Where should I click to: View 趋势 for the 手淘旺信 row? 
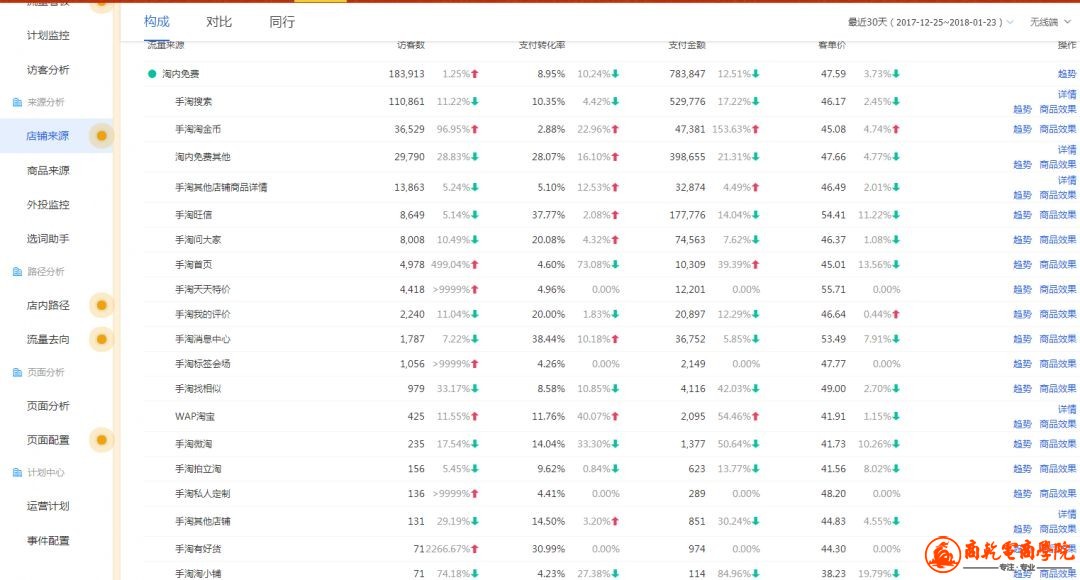(1022, 215)
